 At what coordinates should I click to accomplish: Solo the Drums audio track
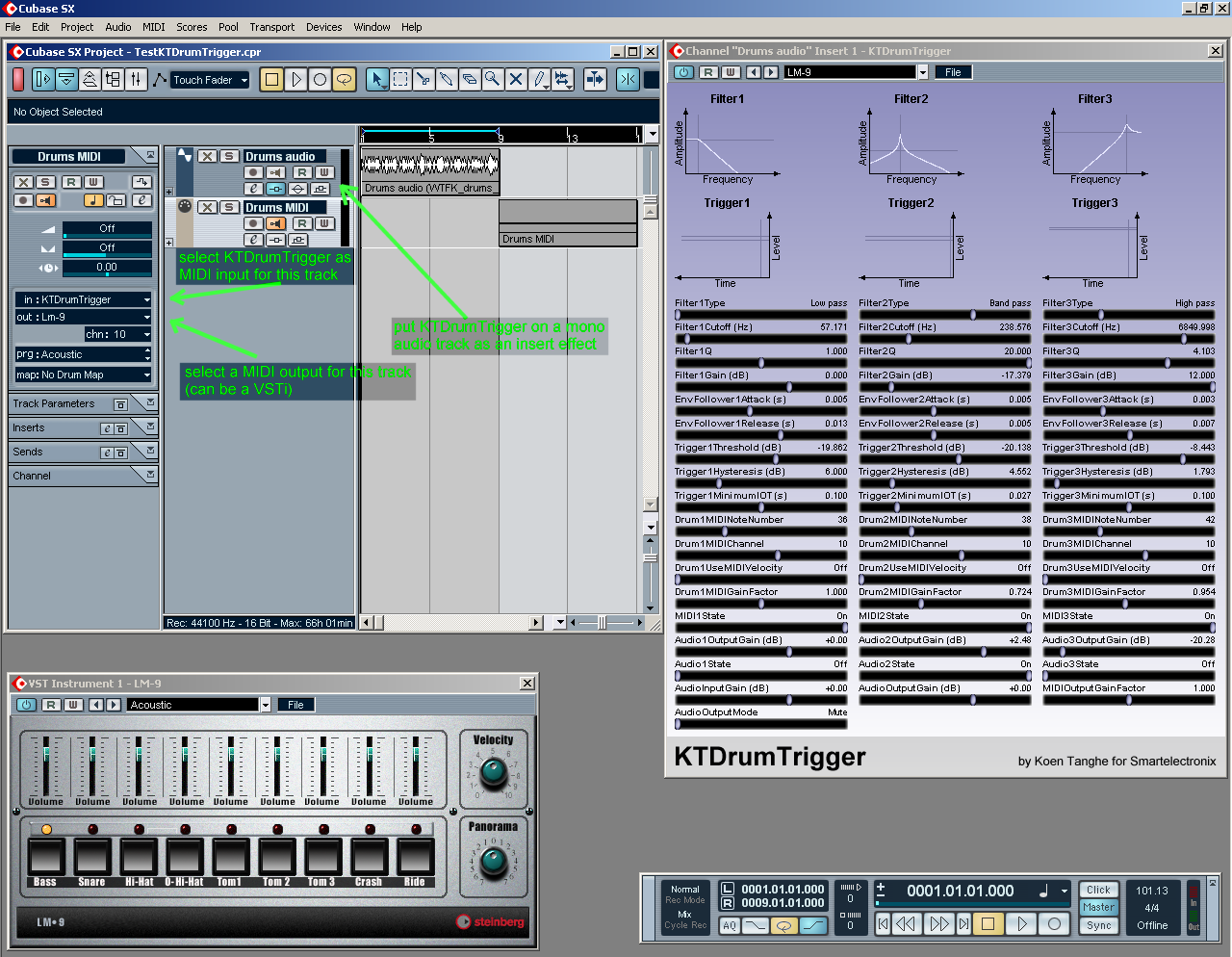pyautogui.click(x=229, y=156)
